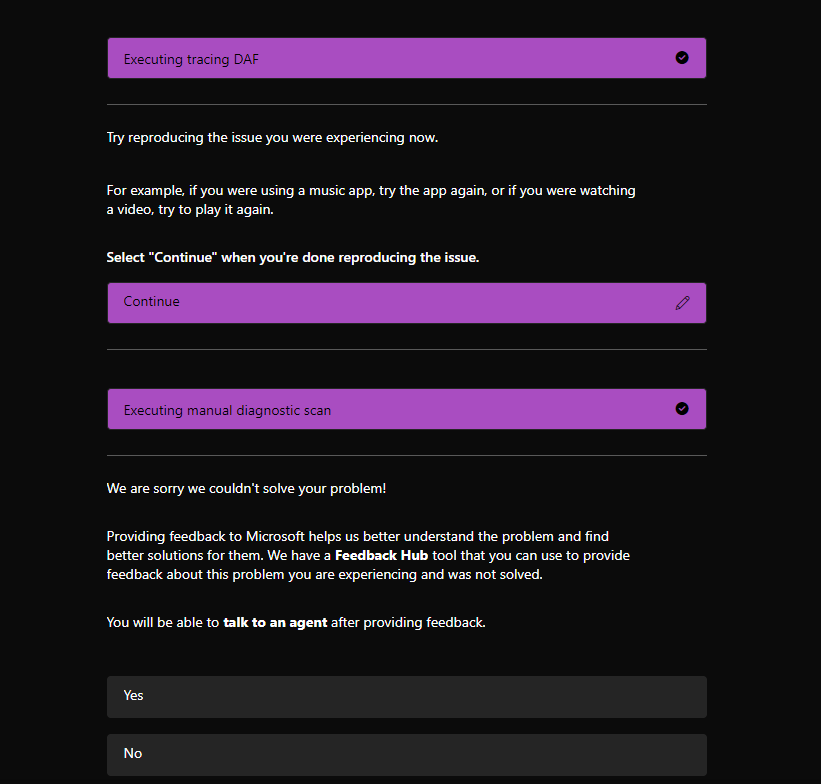Click the checkmark icon on manual diagnostic scan
821x784 pixels.
(682, 409)
